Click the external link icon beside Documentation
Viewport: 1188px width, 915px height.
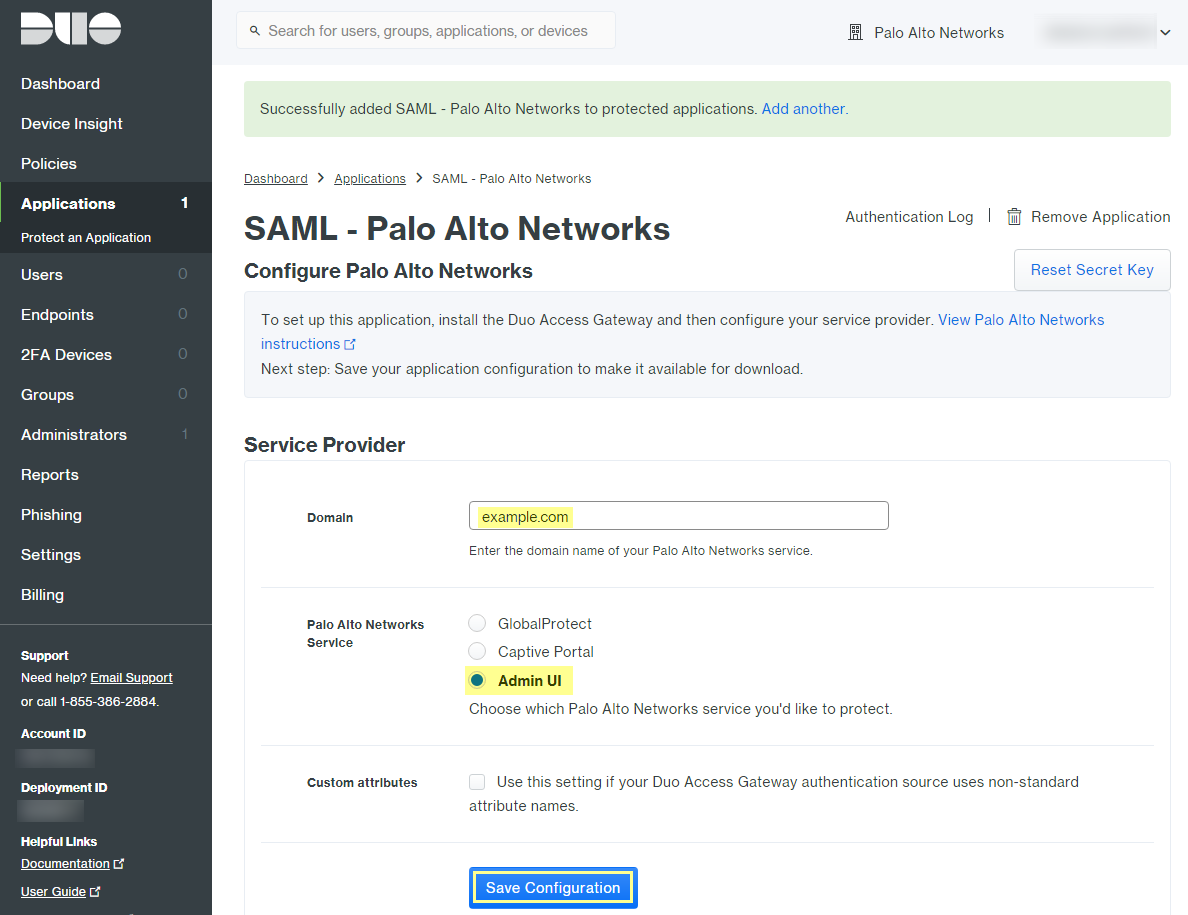[x=120, y=864]
